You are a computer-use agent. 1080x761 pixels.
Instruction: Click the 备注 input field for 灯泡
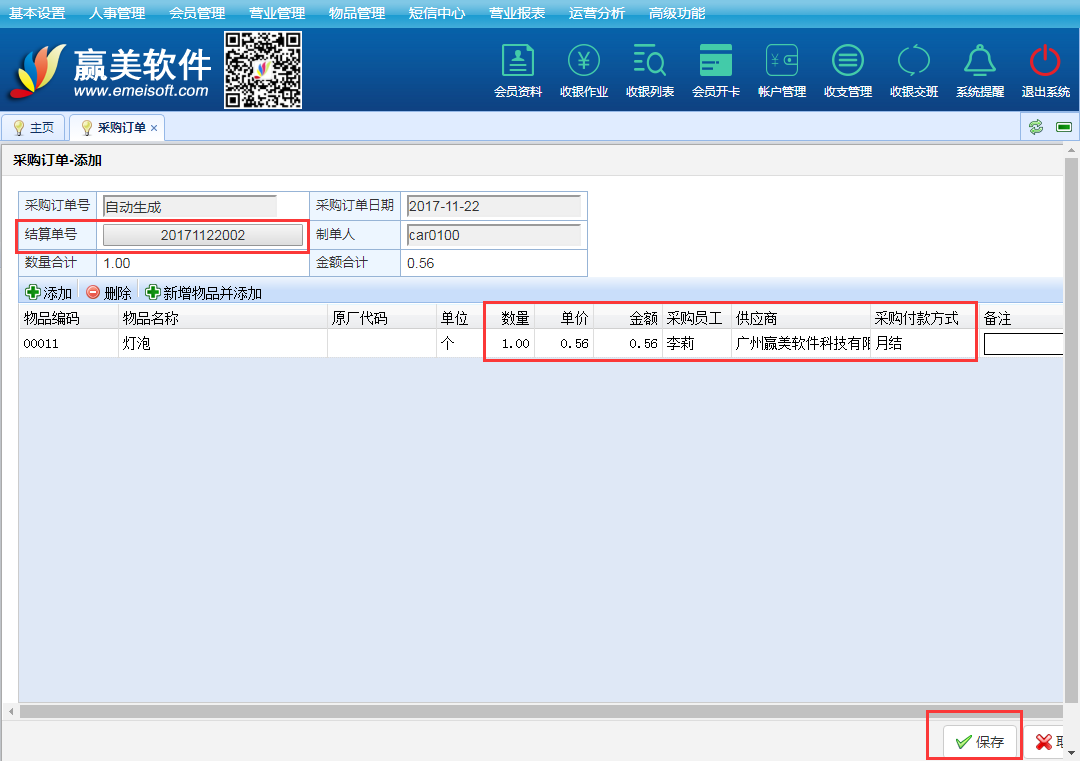tap(1023, 344)
